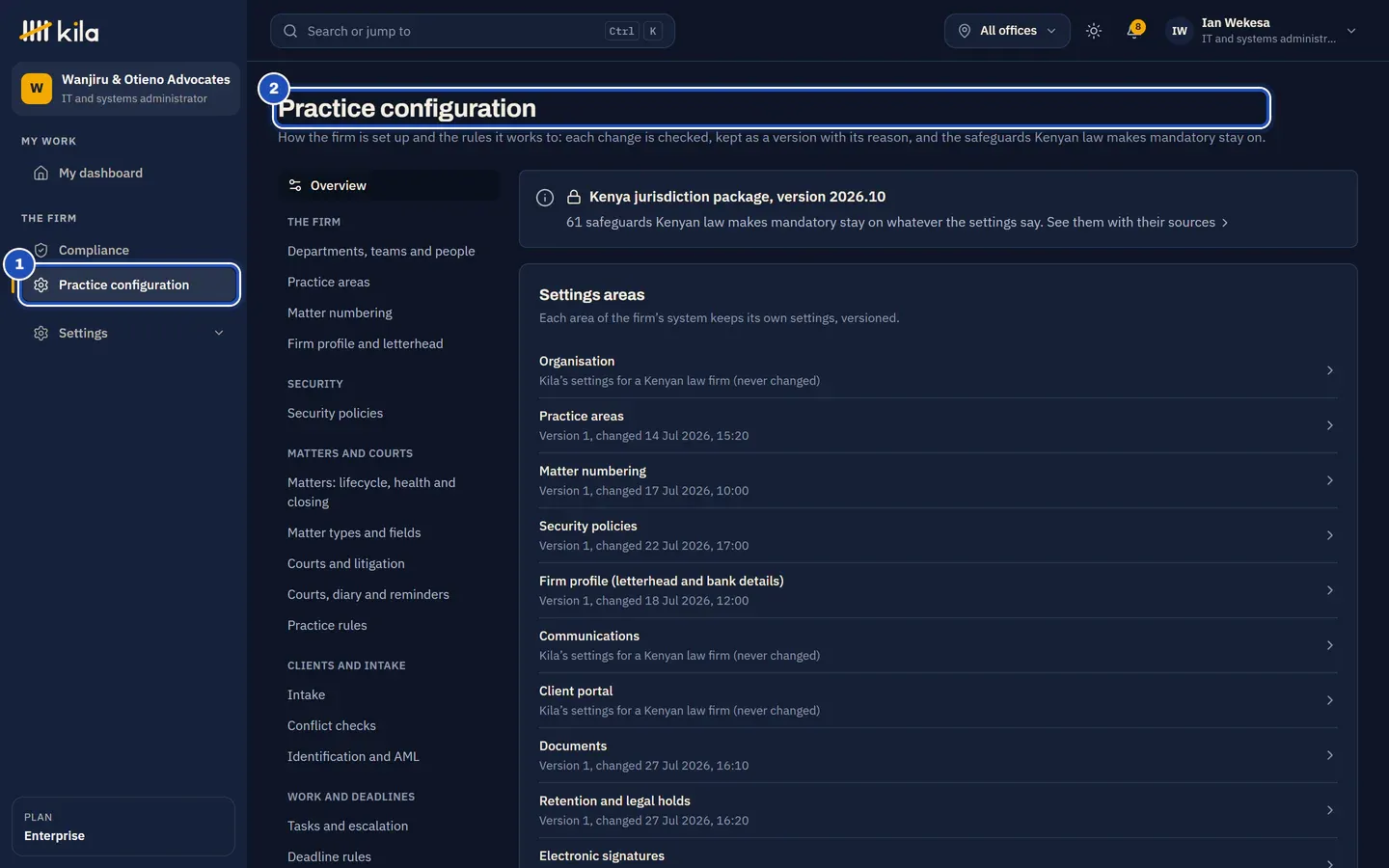Go to Conflict checks configuration

tap(332, 725)
